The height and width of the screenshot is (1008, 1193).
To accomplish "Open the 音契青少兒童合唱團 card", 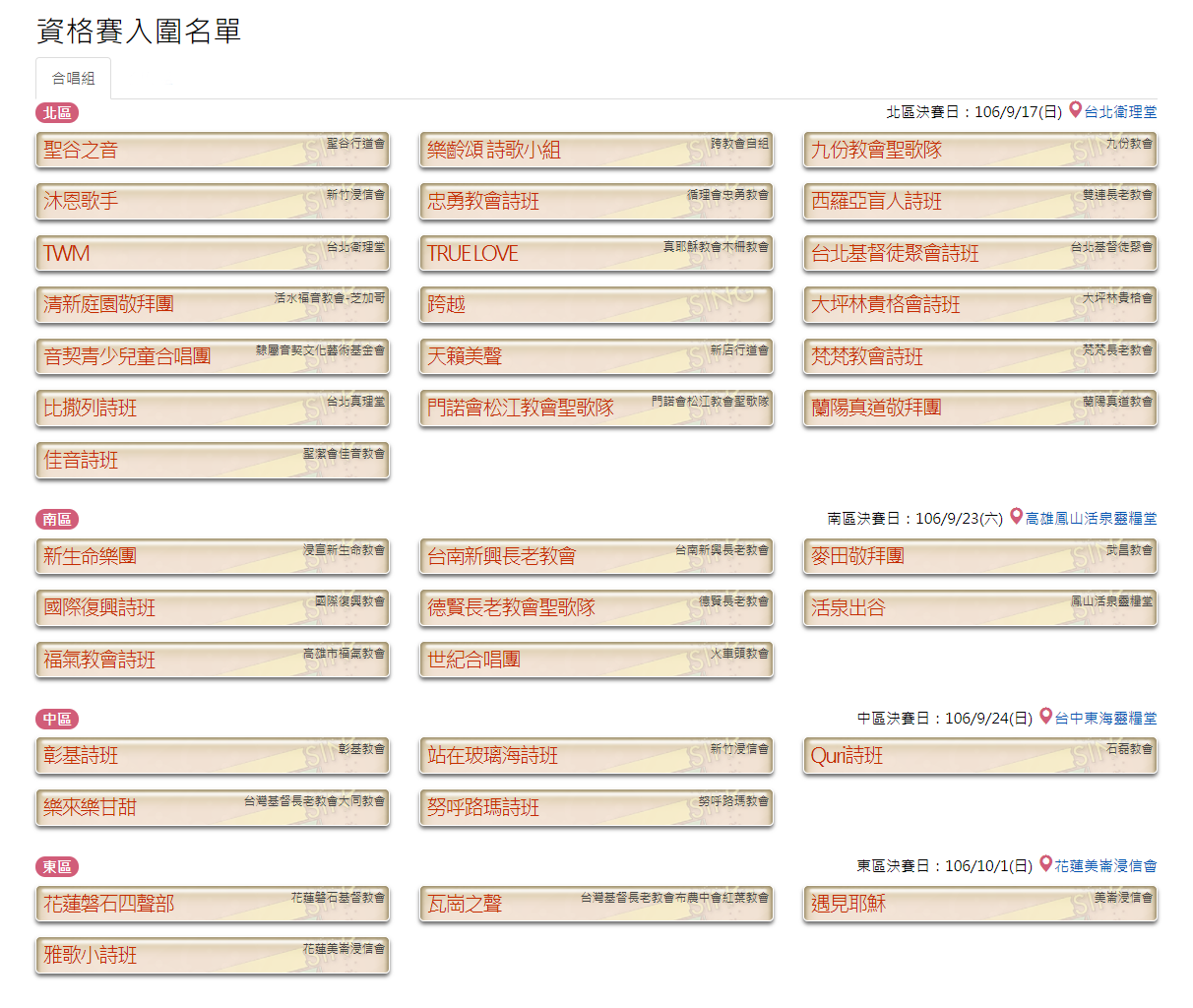I will tap(213, 357).
